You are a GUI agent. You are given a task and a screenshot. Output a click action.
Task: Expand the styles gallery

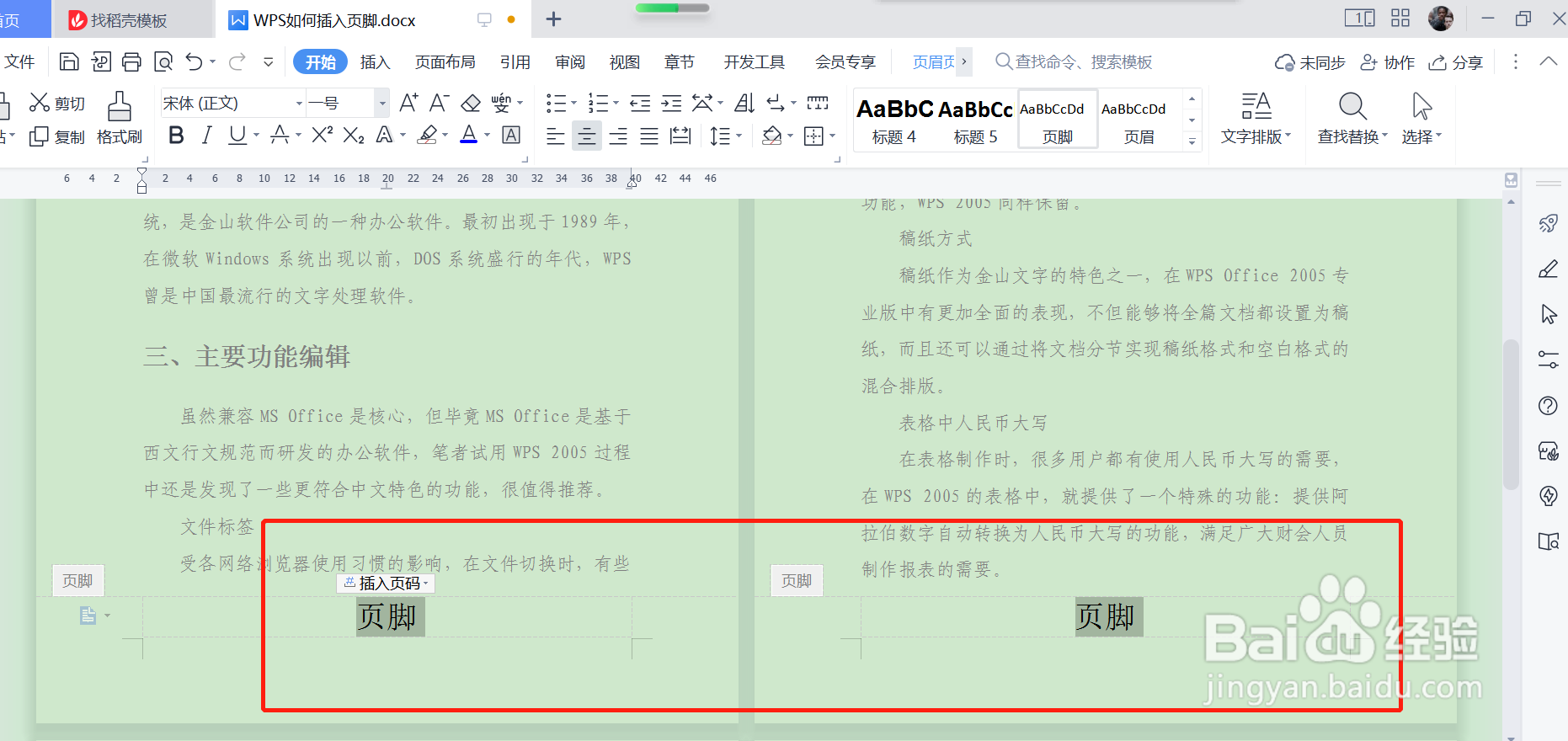pos(1192,141)
